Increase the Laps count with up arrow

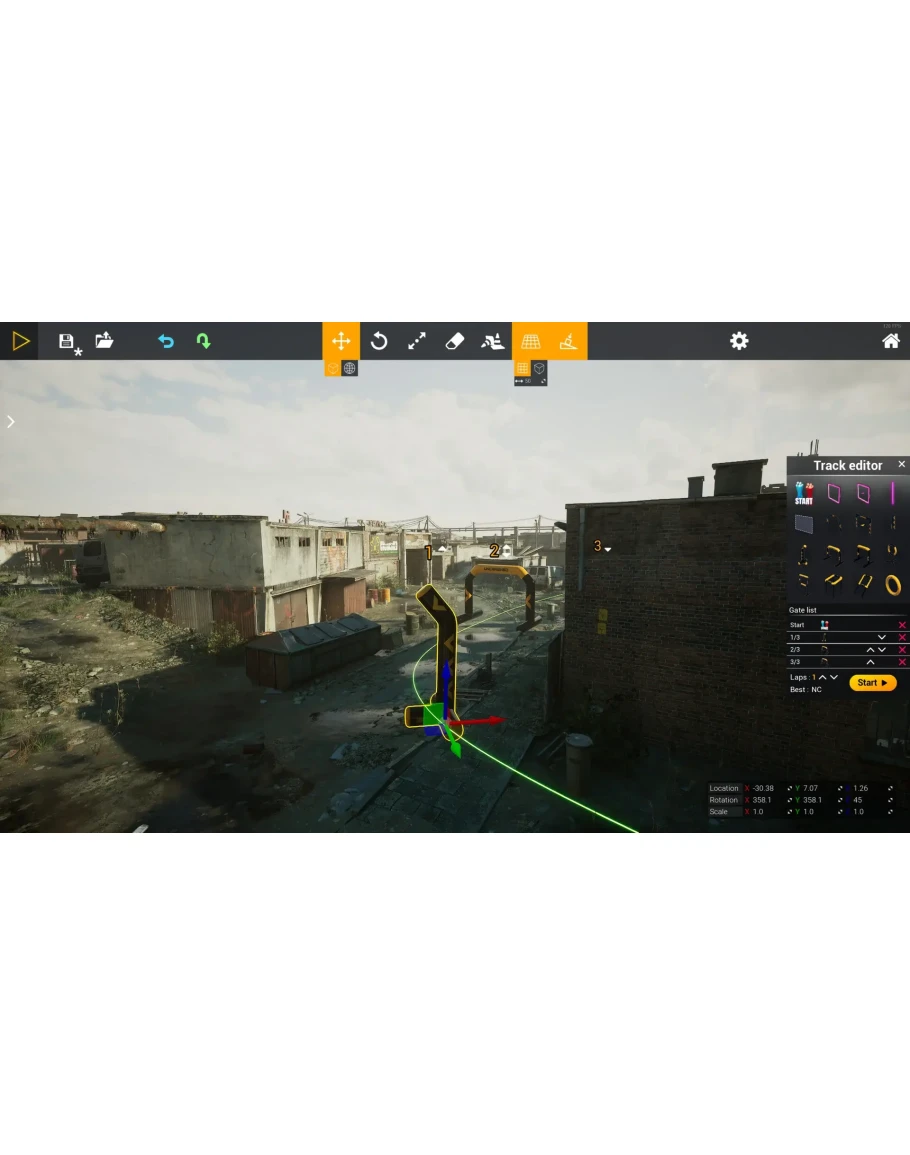pos(823,677)
